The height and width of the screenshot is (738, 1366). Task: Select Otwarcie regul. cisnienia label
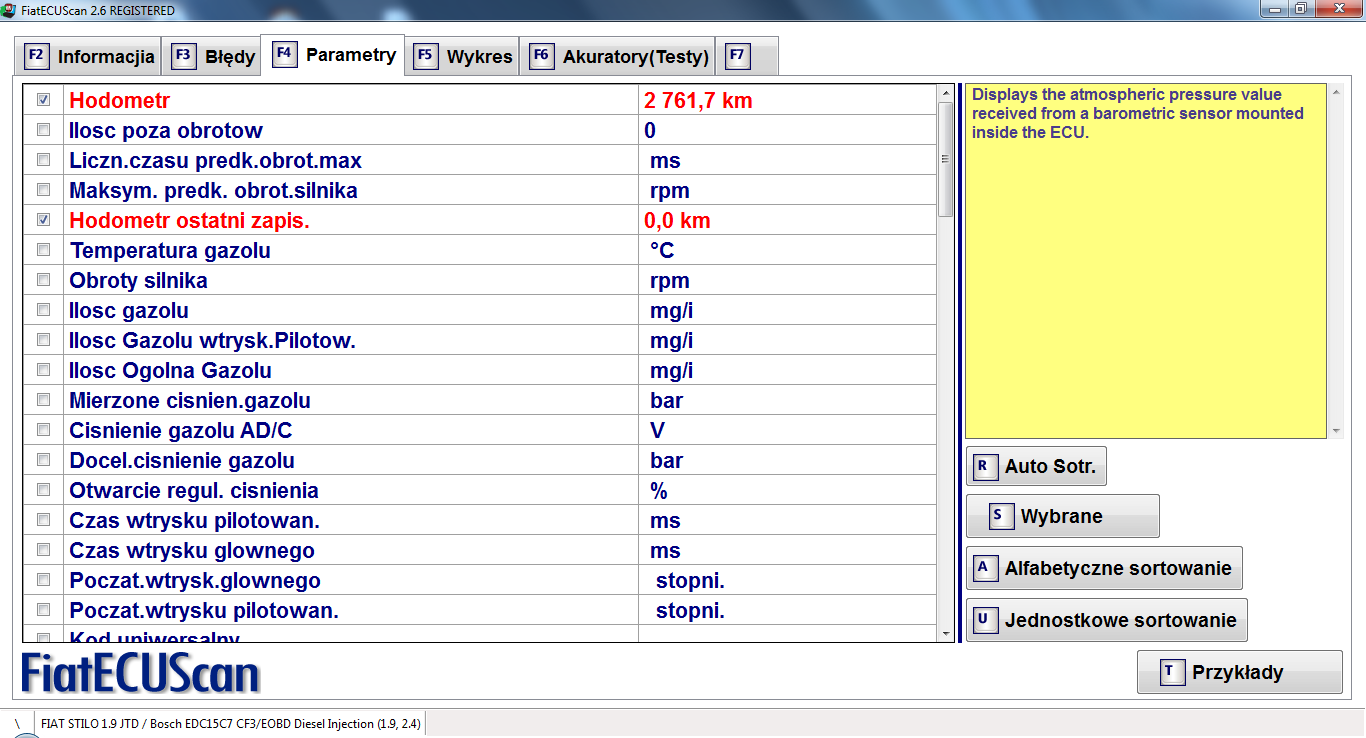194,490
